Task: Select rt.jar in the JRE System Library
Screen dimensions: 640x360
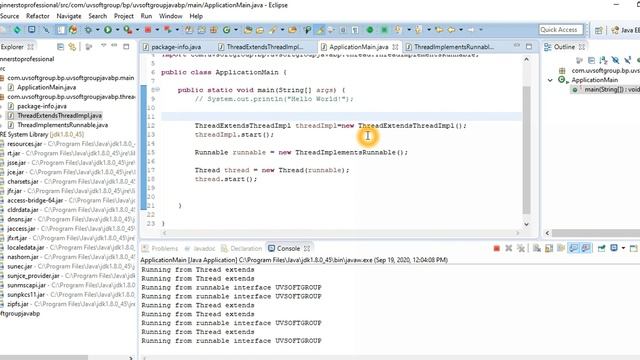Action: (x=13, y=153)
